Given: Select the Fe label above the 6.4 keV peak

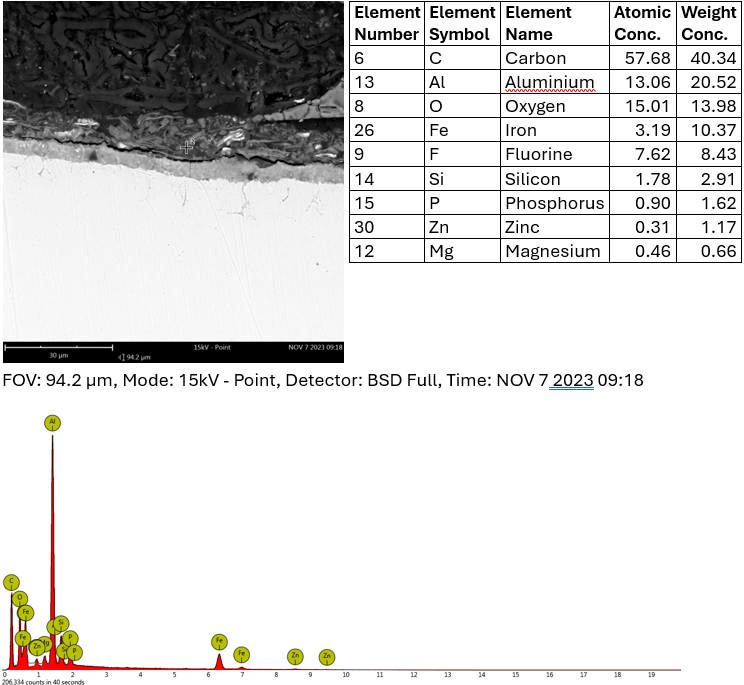Looking at the screenshot, I should [219, 642].
